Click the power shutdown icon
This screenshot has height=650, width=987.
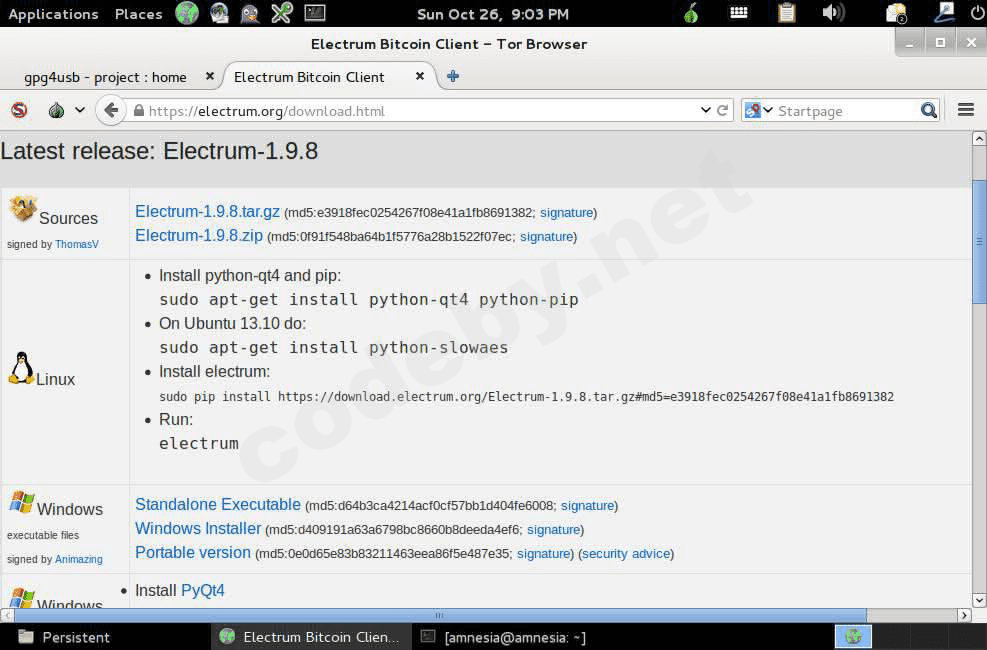tap(977, 13)
